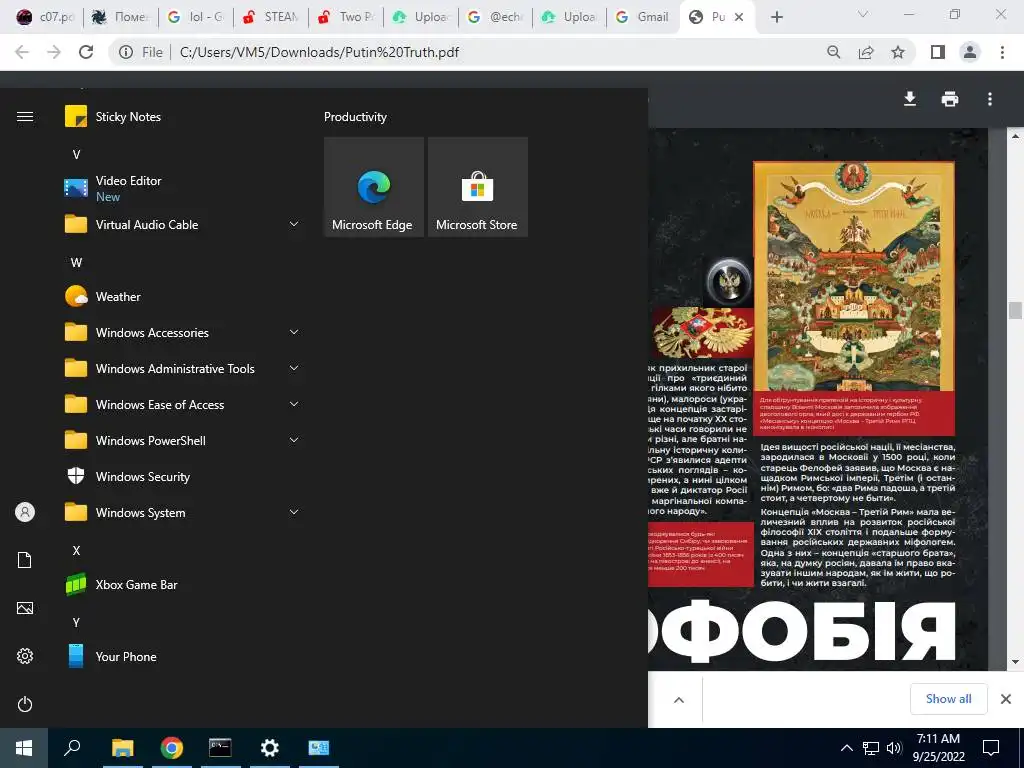The height and width of the screenshot is (768, 1024).
Task: Show hidden system tray icons
Action: tap(846, 748)
